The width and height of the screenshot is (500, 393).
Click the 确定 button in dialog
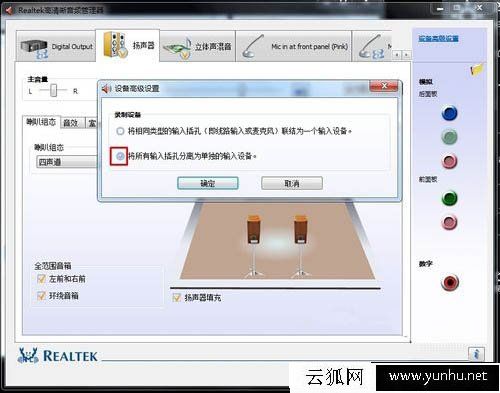coord(208,183)
